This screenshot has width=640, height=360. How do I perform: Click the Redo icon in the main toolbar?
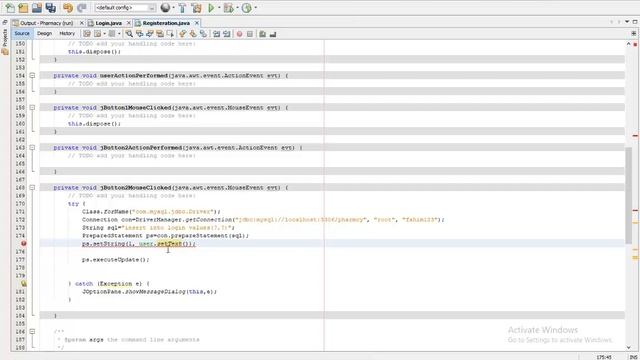pos(82,7)
